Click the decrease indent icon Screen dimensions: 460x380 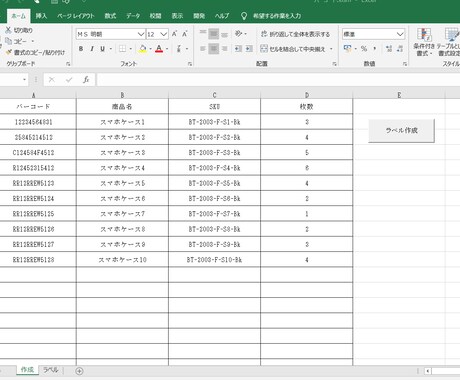coord(238,49)
